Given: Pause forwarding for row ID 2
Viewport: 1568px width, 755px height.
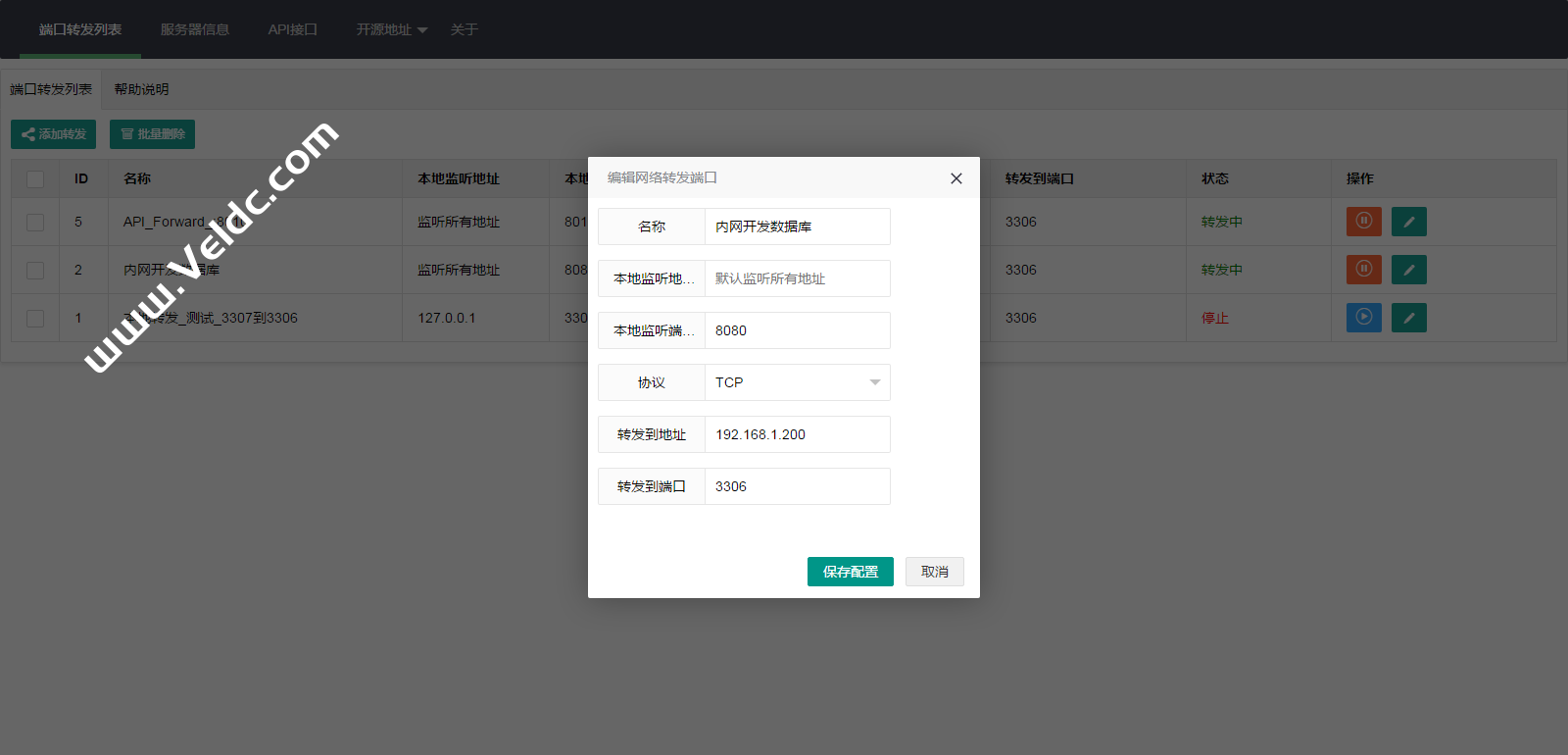Looking at the screenshot, I should [1363, 270].
